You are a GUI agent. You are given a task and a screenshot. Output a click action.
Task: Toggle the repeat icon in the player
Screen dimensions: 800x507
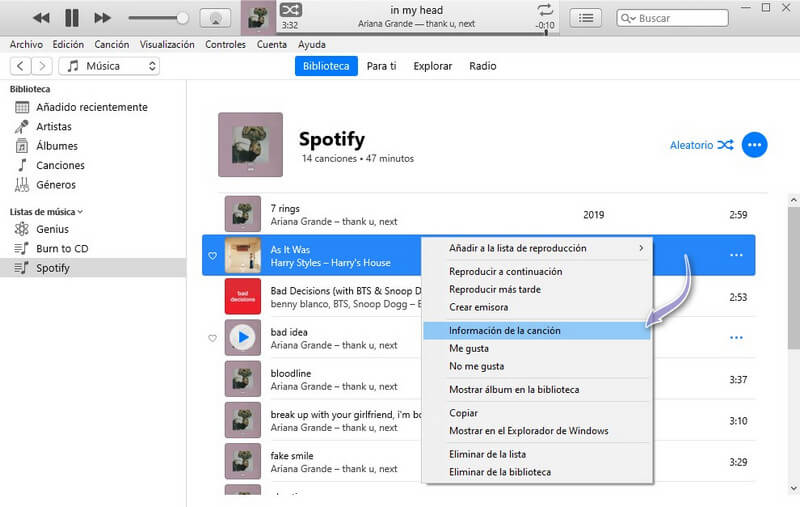tap(545, 10)
